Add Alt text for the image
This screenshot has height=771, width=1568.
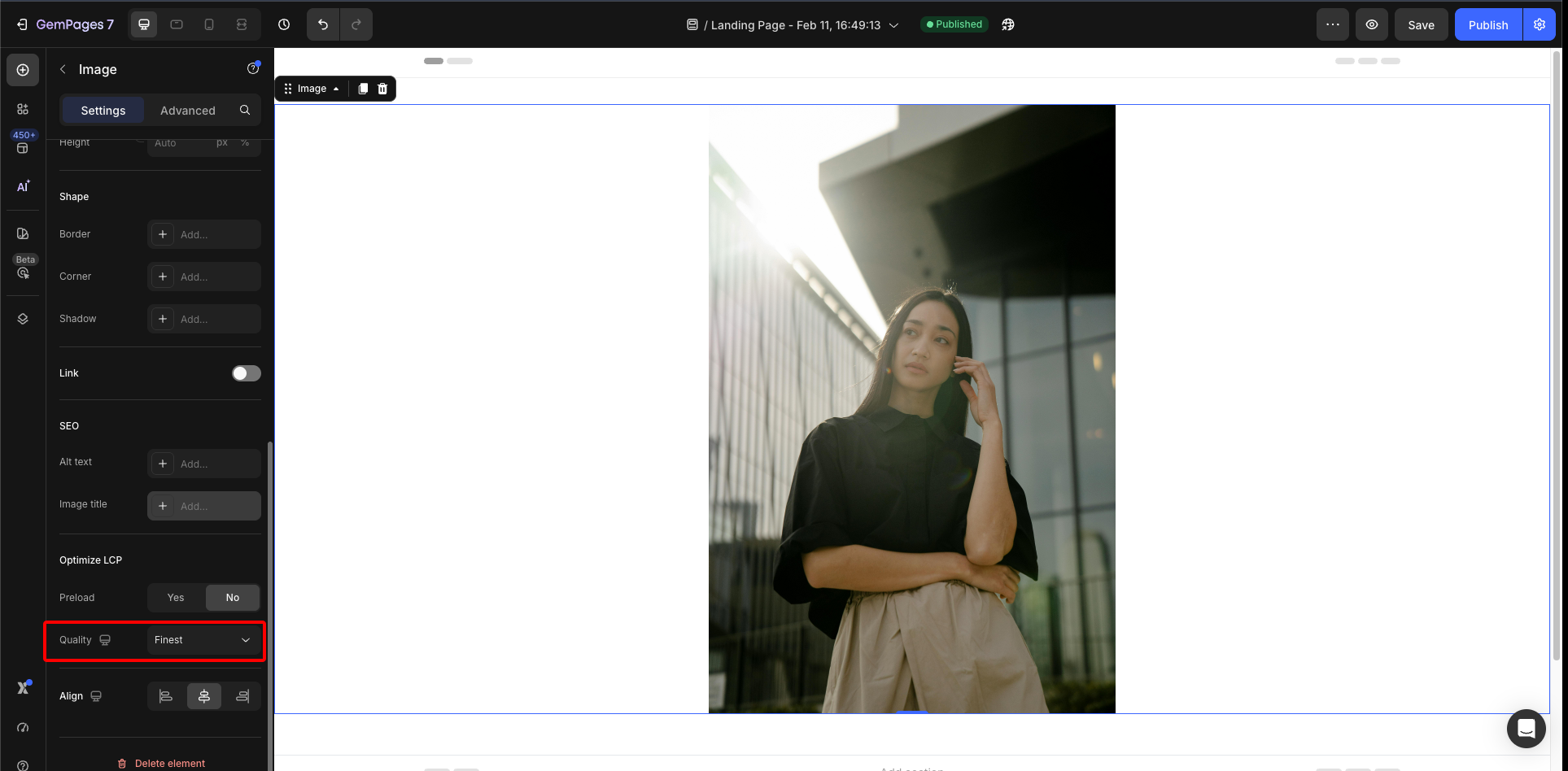[204, 464]
